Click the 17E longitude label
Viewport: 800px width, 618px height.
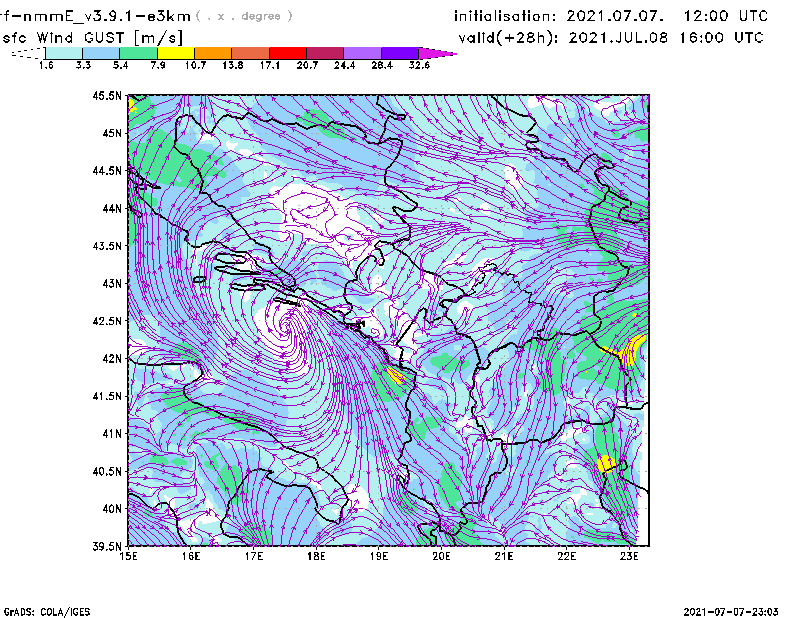[x=254, y=556]
